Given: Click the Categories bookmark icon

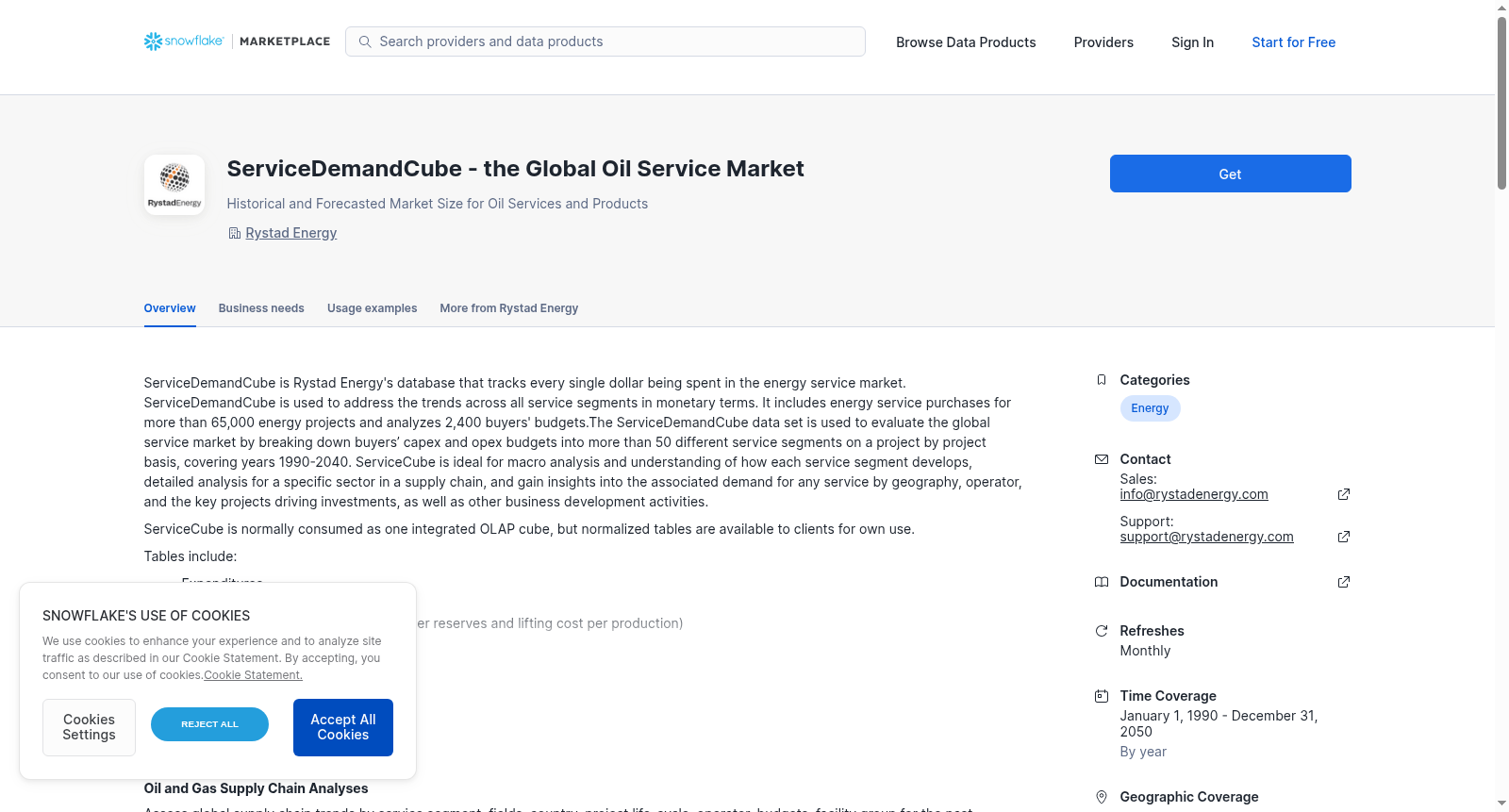Looking at the screenshot, I should (x=1102, y=380).
